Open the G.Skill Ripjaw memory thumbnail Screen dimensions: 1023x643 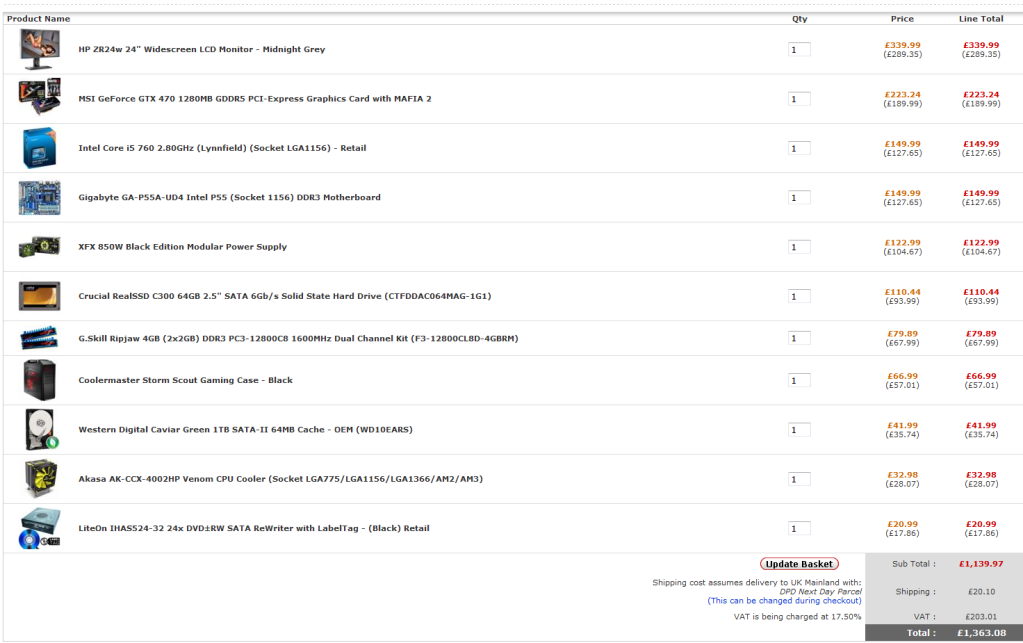point(39,338)
